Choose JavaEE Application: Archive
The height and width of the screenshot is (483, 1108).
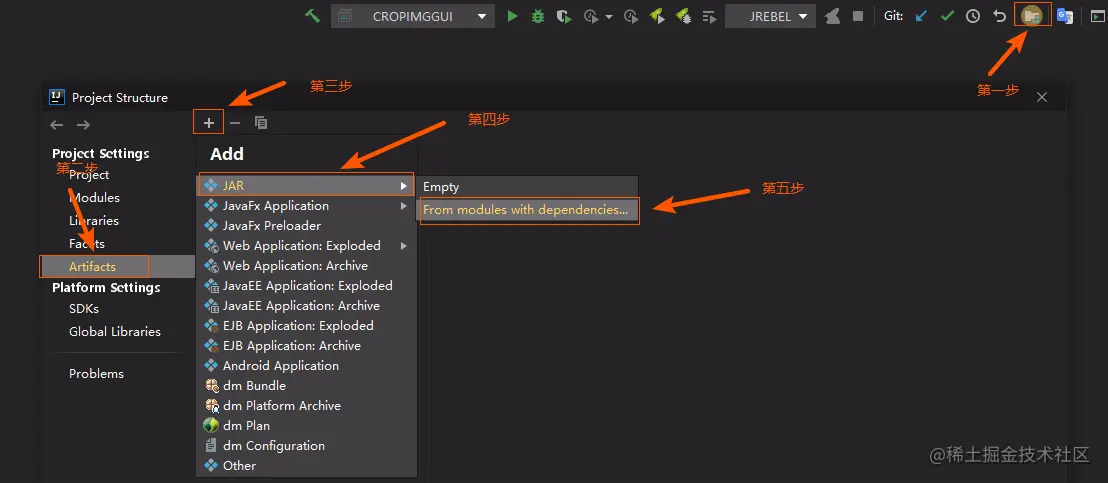pos(306,306)
